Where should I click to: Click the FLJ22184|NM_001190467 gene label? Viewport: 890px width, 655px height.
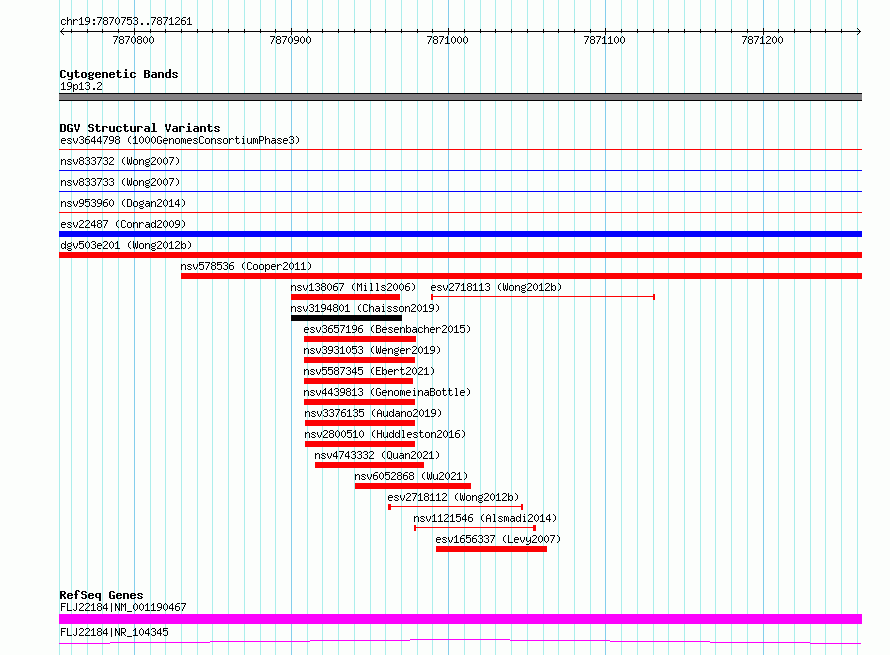tap(123, 607)
